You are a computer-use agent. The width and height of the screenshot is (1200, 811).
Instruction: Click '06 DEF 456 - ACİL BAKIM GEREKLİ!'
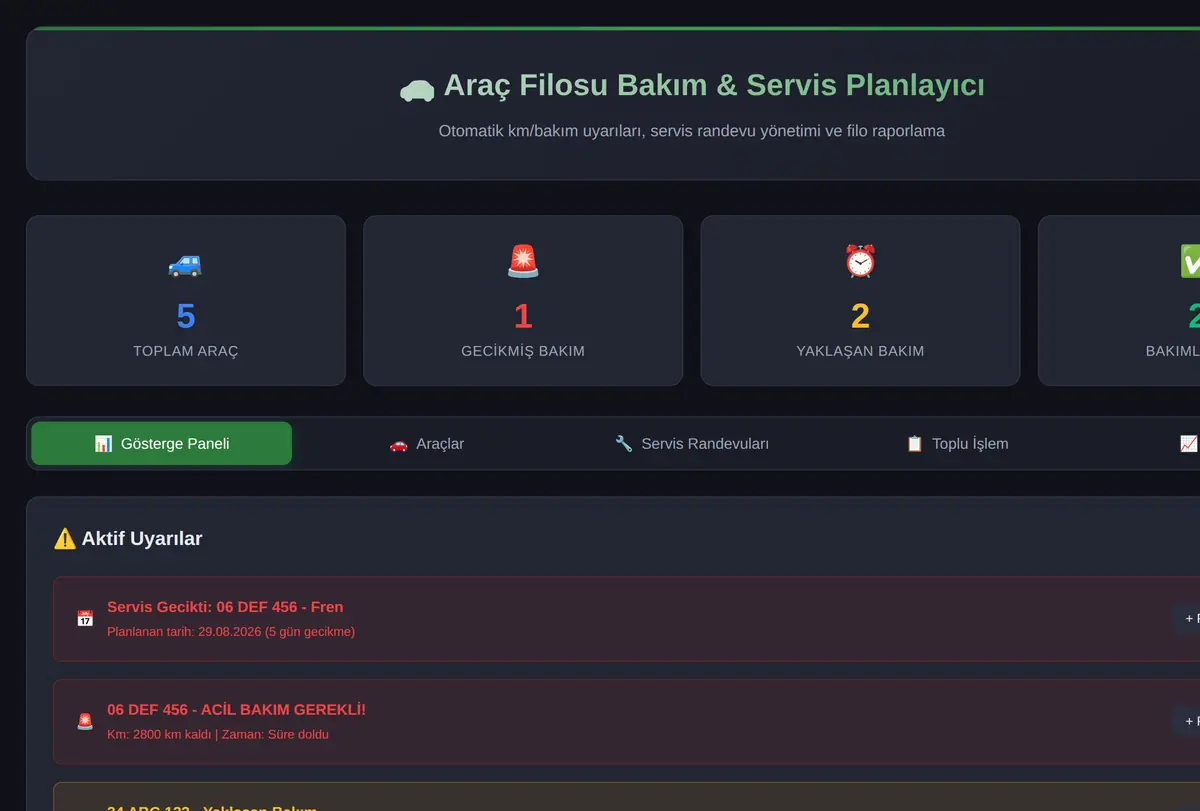[x=237, y=710]
